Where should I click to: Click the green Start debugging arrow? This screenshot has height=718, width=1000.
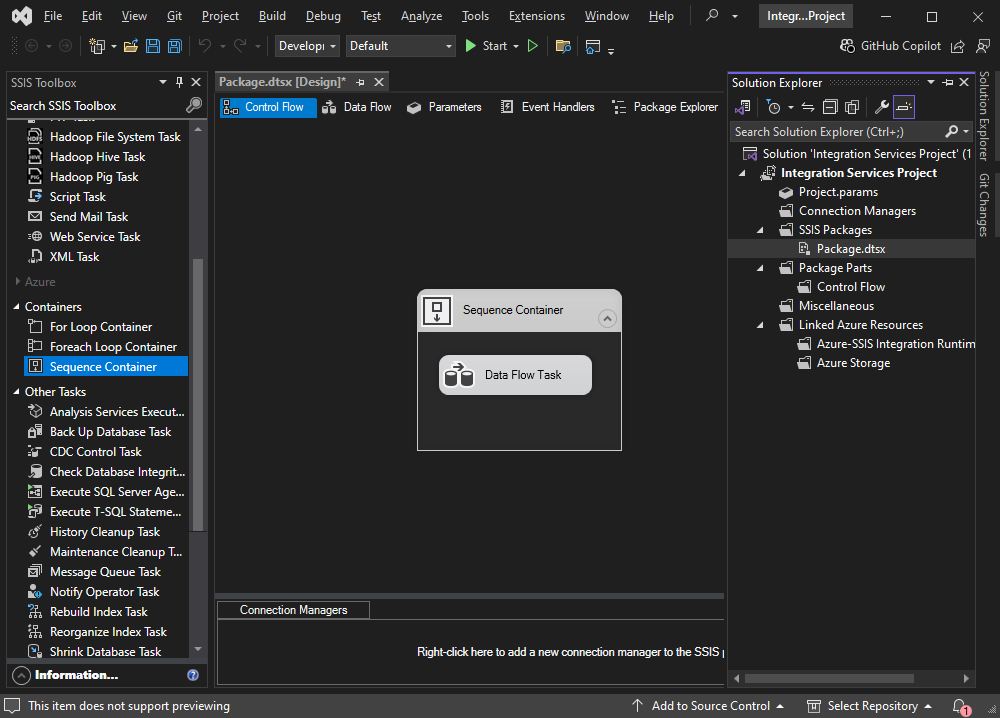[x=471, y=46]
